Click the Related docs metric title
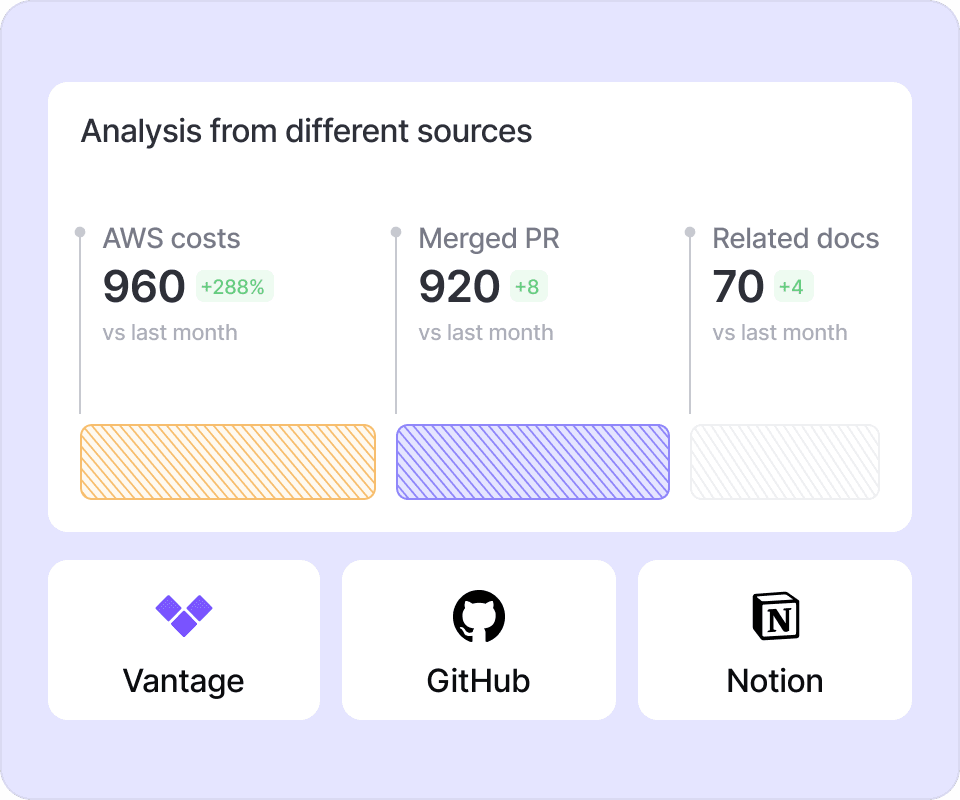Viewport: 960px width, 800px height. coord(795,238)
